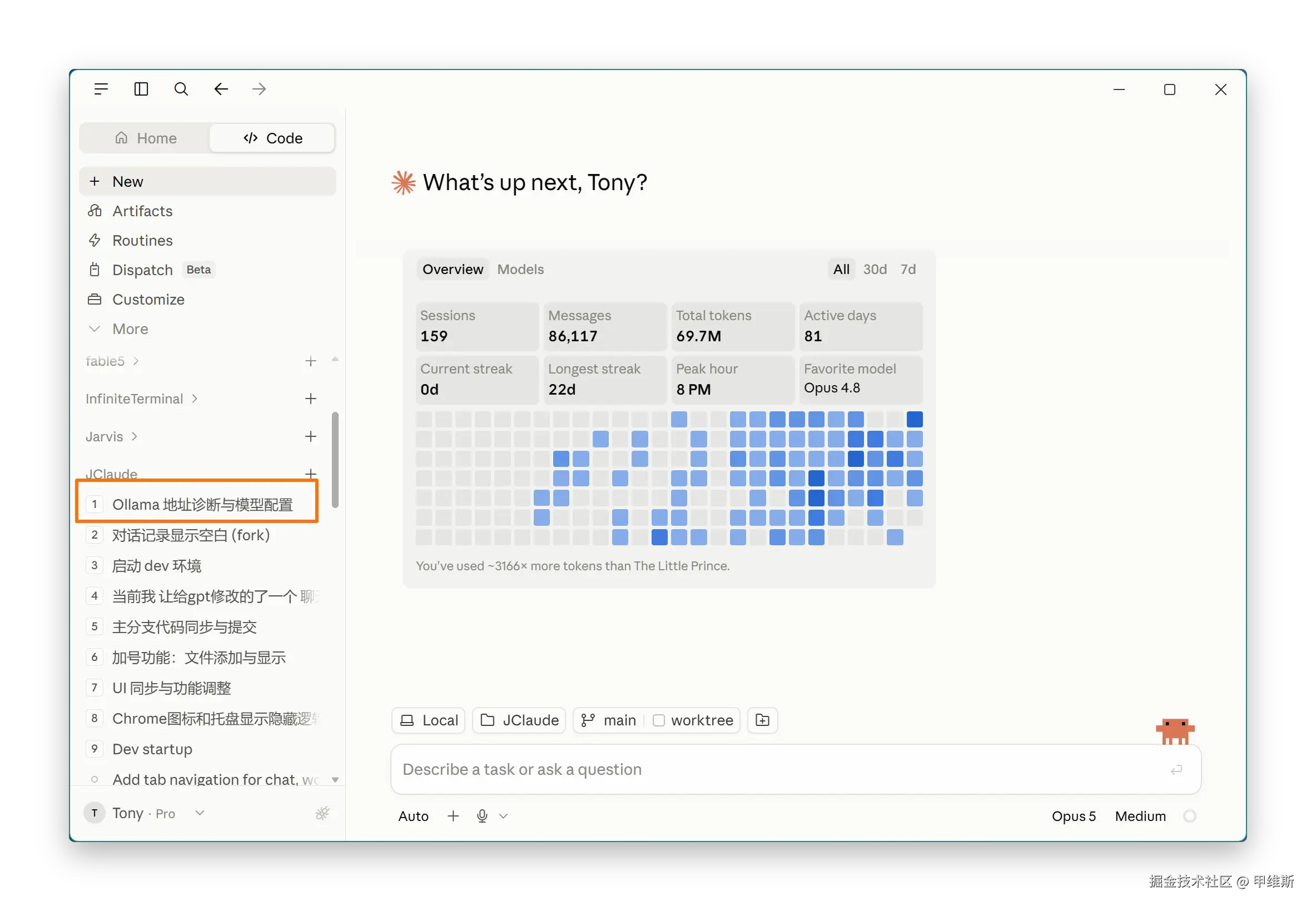Click the Current streak 0d card
The width and height of the screenshot is (1316, 911).
click(x=477, y=380)
